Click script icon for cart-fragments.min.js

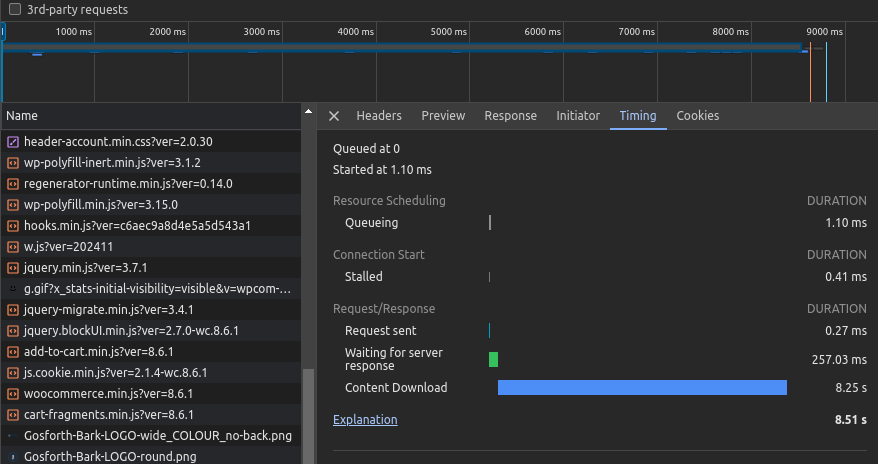13,415
